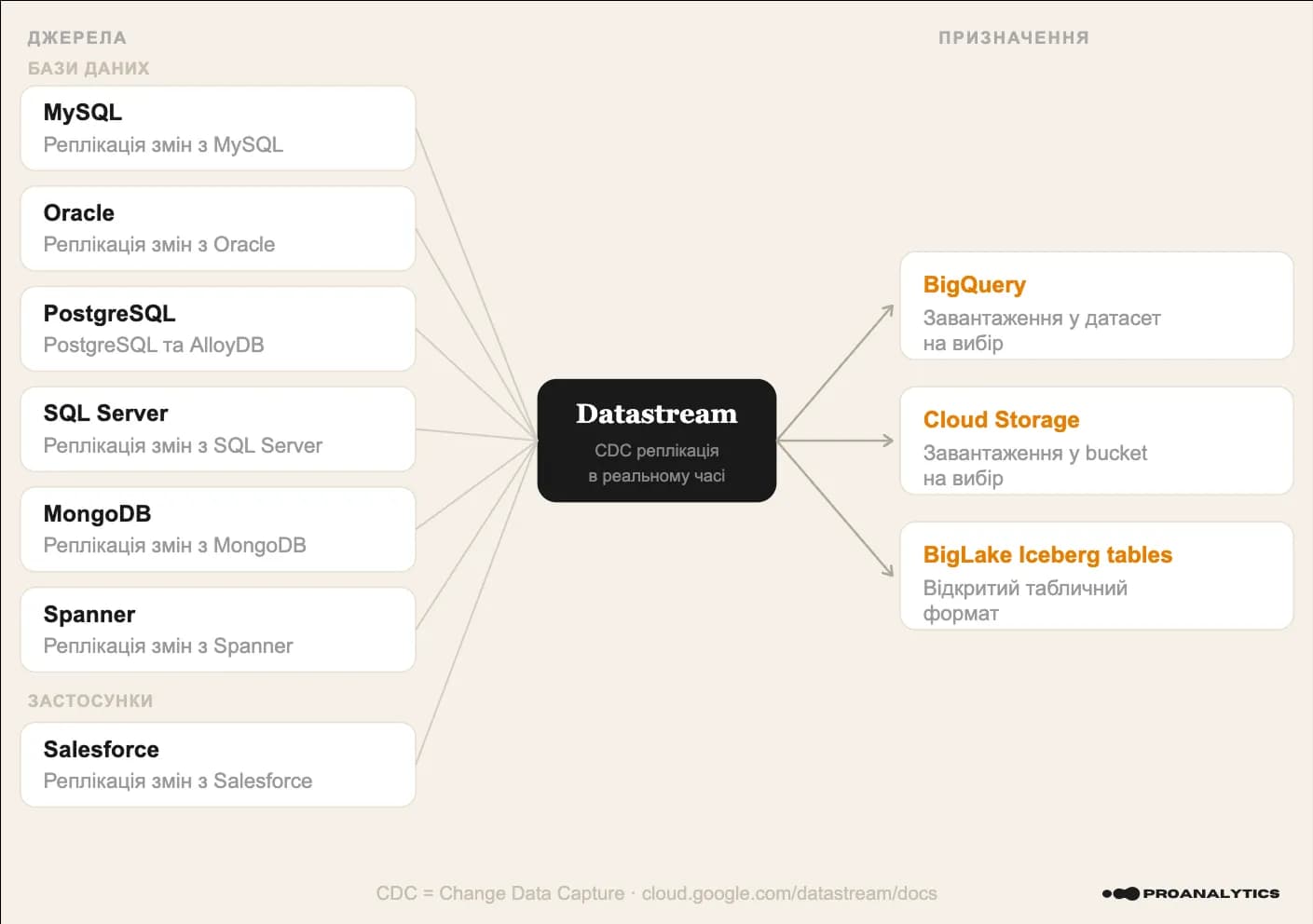
Task: Click the cloud.google.com/datastream/docs footer link
Action: click(x=788, y=893)
